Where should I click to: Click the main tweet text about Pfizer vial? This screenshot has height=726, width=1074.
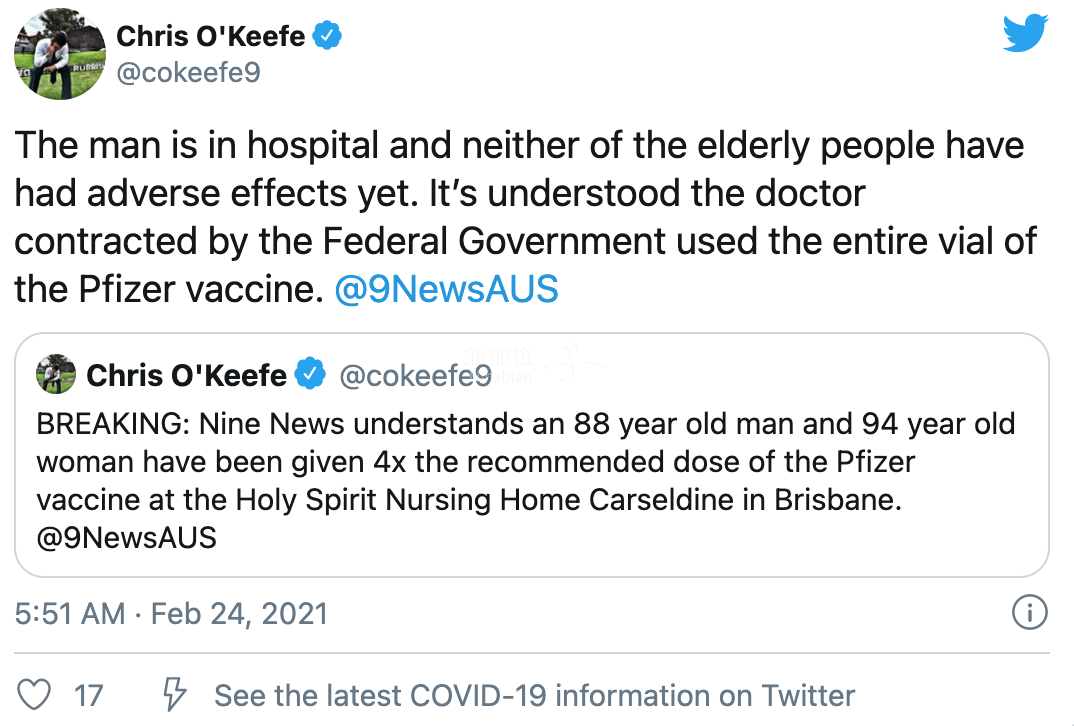click(x=525, y=217)
